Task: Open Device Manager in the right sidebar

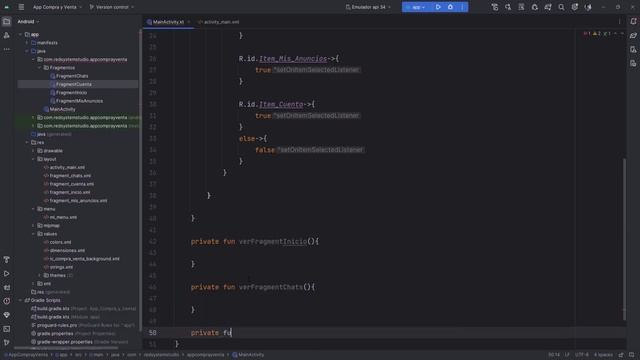Action: click(633, 49)
